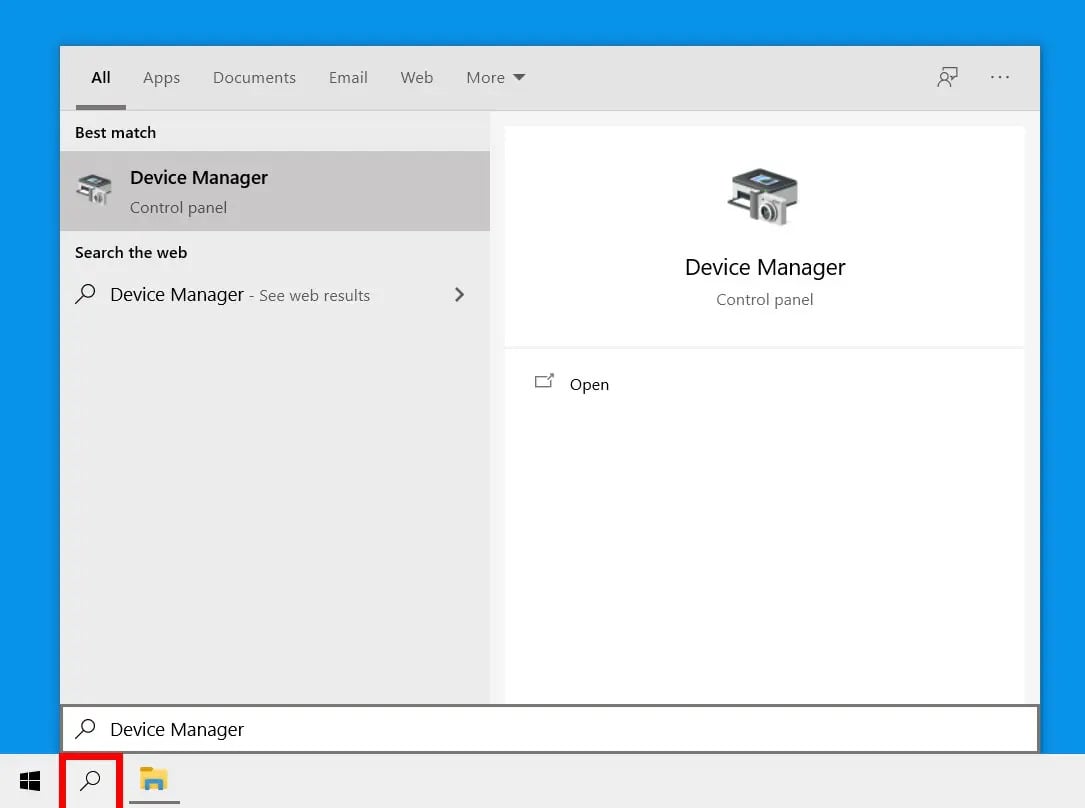The width and height of the screenshot is (1085, 808).
Task: Click the Device Manager icon in the preview pane
Action: tap(763, 197)
